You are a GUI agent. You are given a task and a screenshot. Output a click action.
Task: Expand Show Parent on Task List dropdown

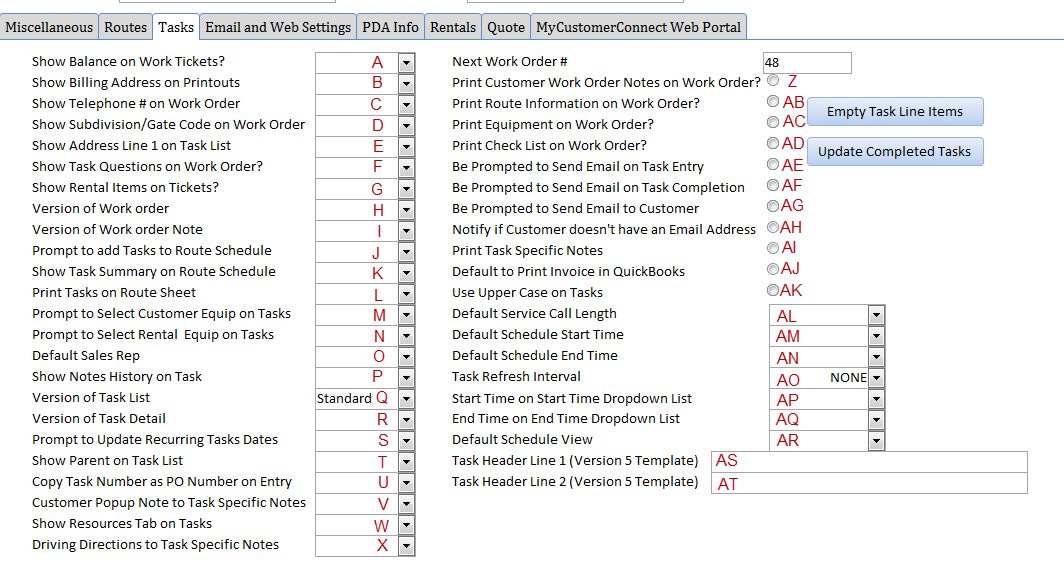[406, 463]
